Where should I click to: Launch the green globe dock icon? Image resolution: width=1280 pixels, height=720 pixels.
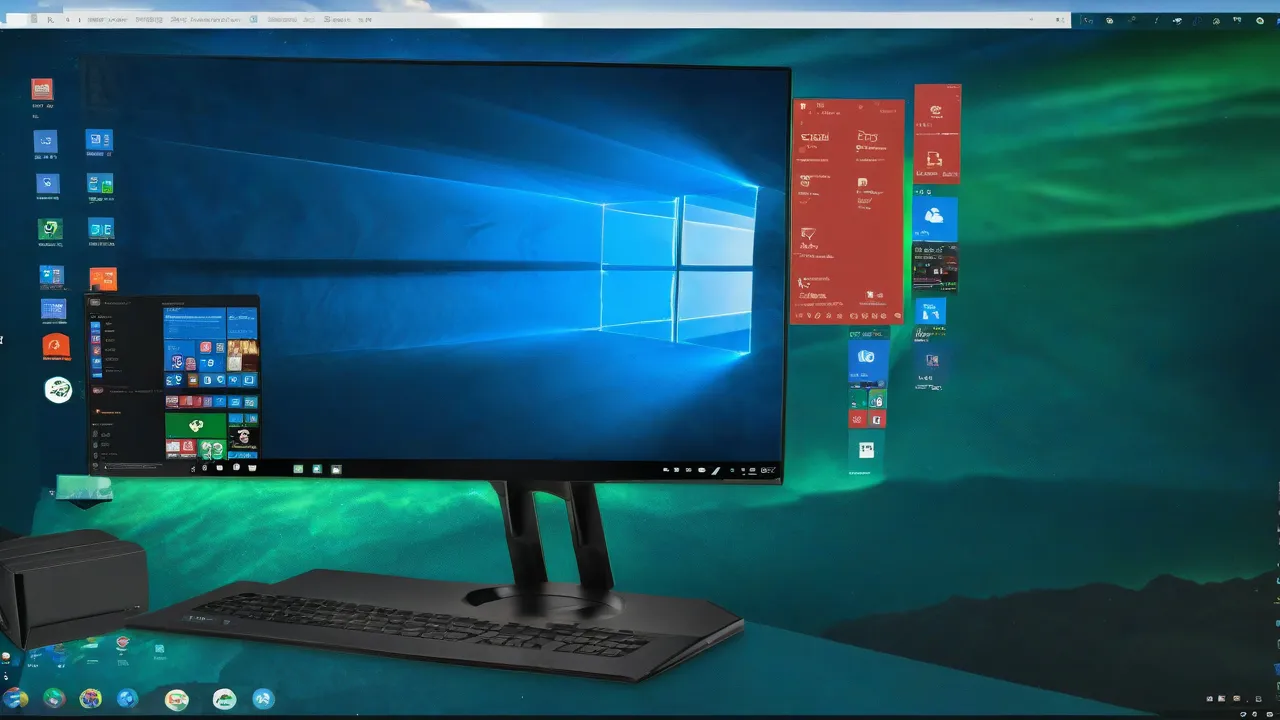pos(54,698)
